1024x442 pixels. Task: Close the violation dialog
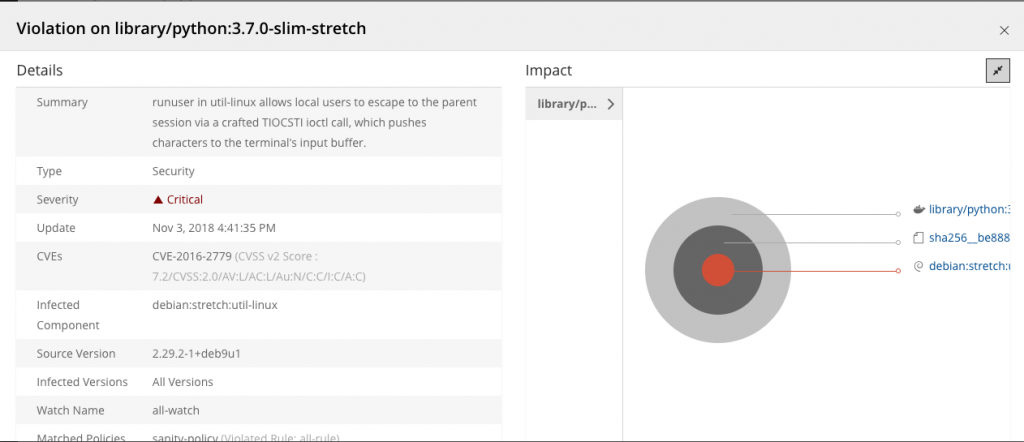pyautogui.click(x=1004, y=31)
